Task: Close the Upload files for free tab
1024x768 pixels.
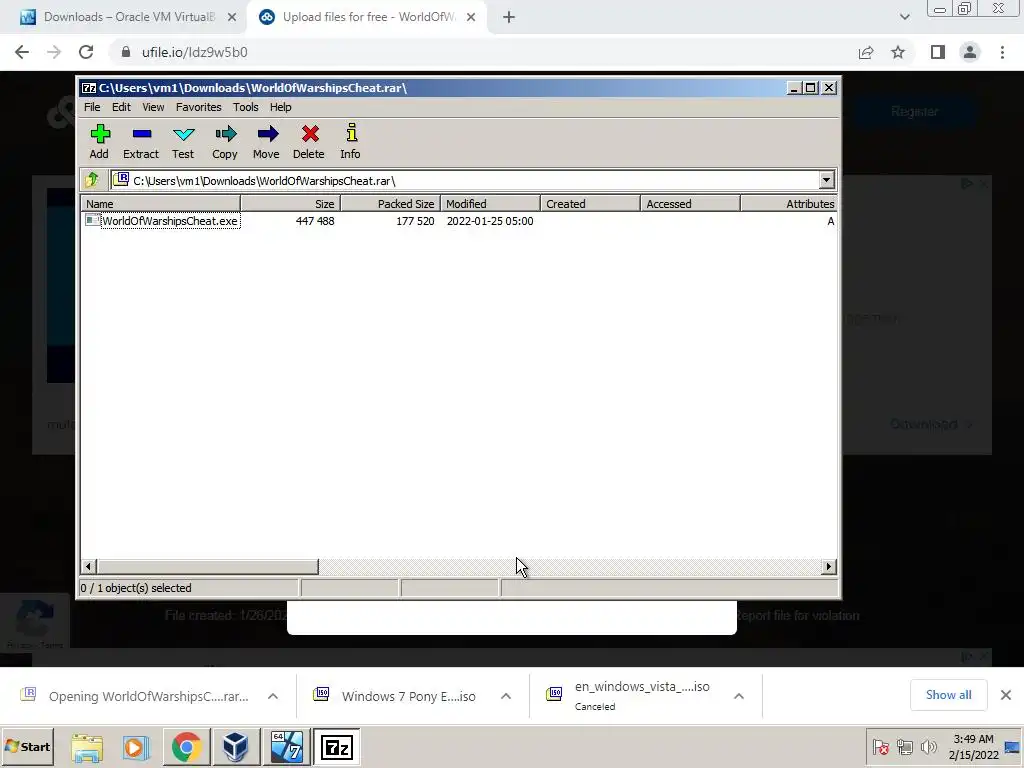Action: coord(471,17)
